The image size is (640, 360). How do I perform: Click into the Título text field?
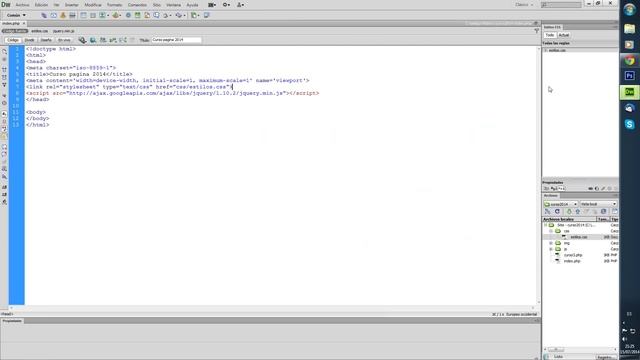pyautogui.click(x=176, y=40)
